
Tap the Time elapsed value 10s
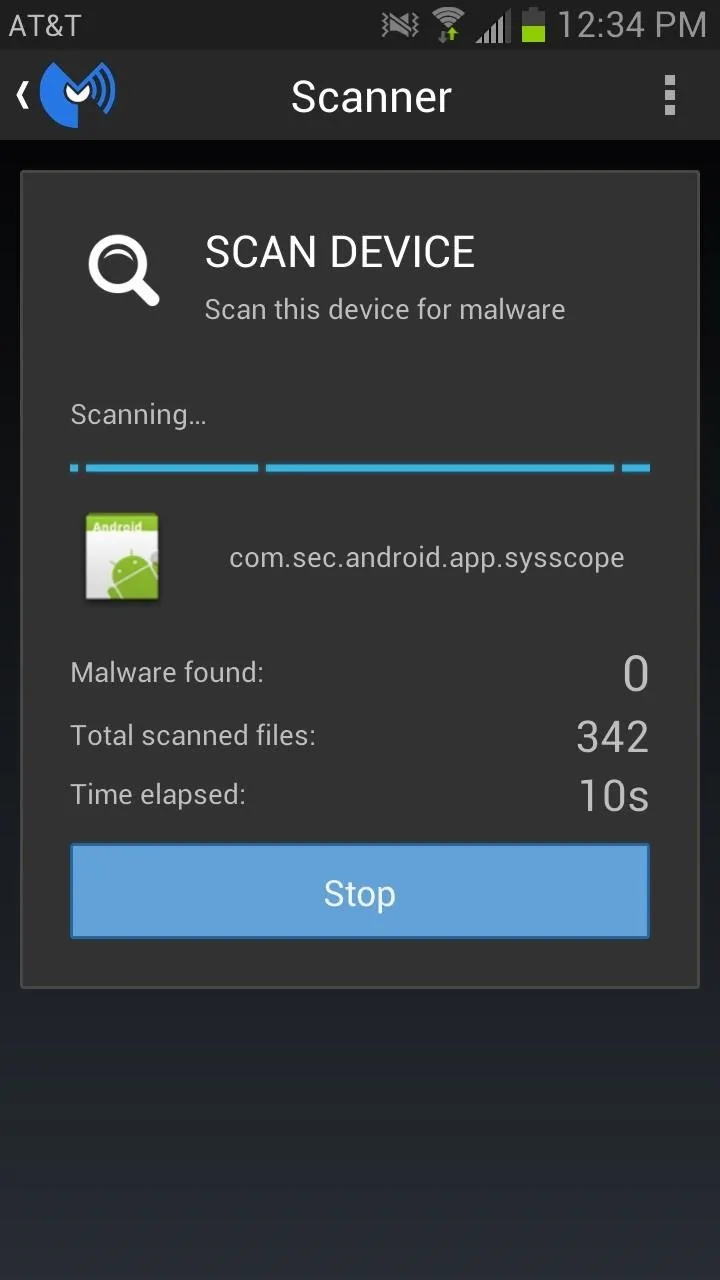[x=614, y=796]
